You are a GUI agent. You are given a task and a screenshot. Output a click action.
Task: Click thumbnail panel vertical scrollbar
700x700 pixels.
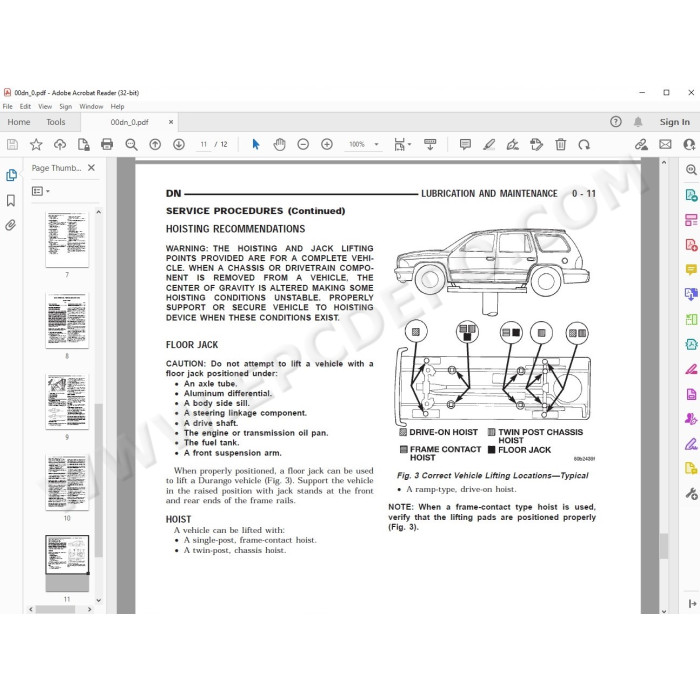(x=99, y=480)
